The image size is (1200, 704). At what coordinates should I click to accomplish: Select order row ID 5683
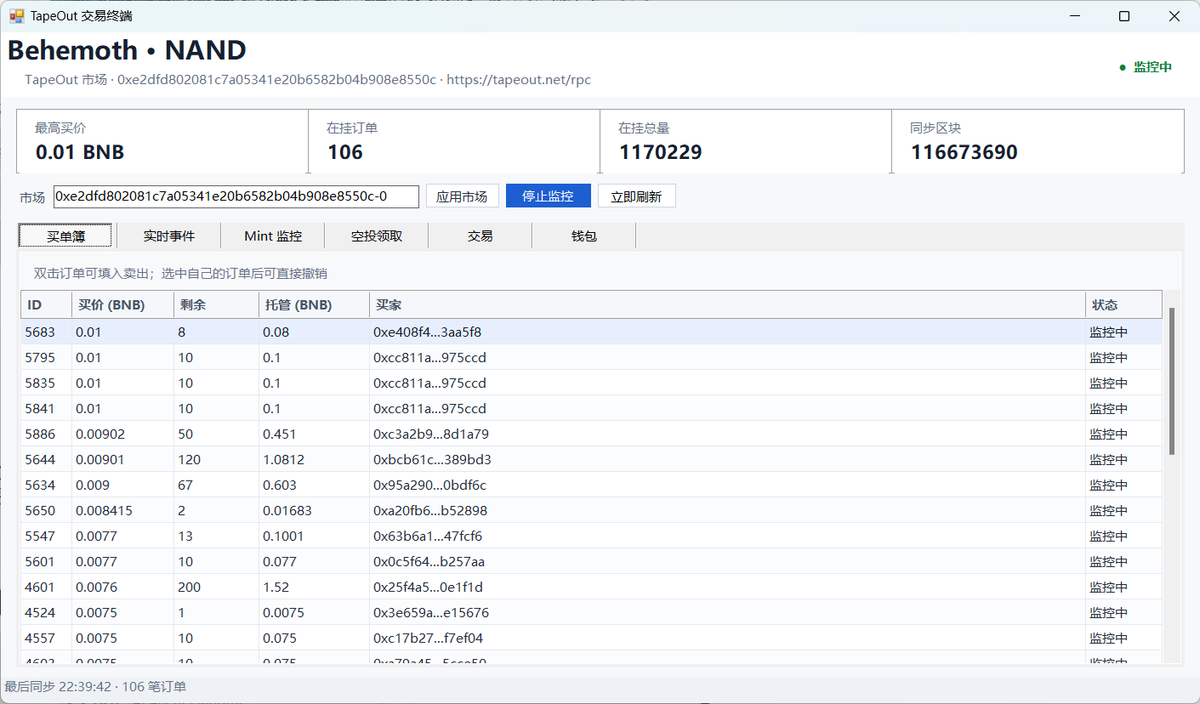pos(592,332)
